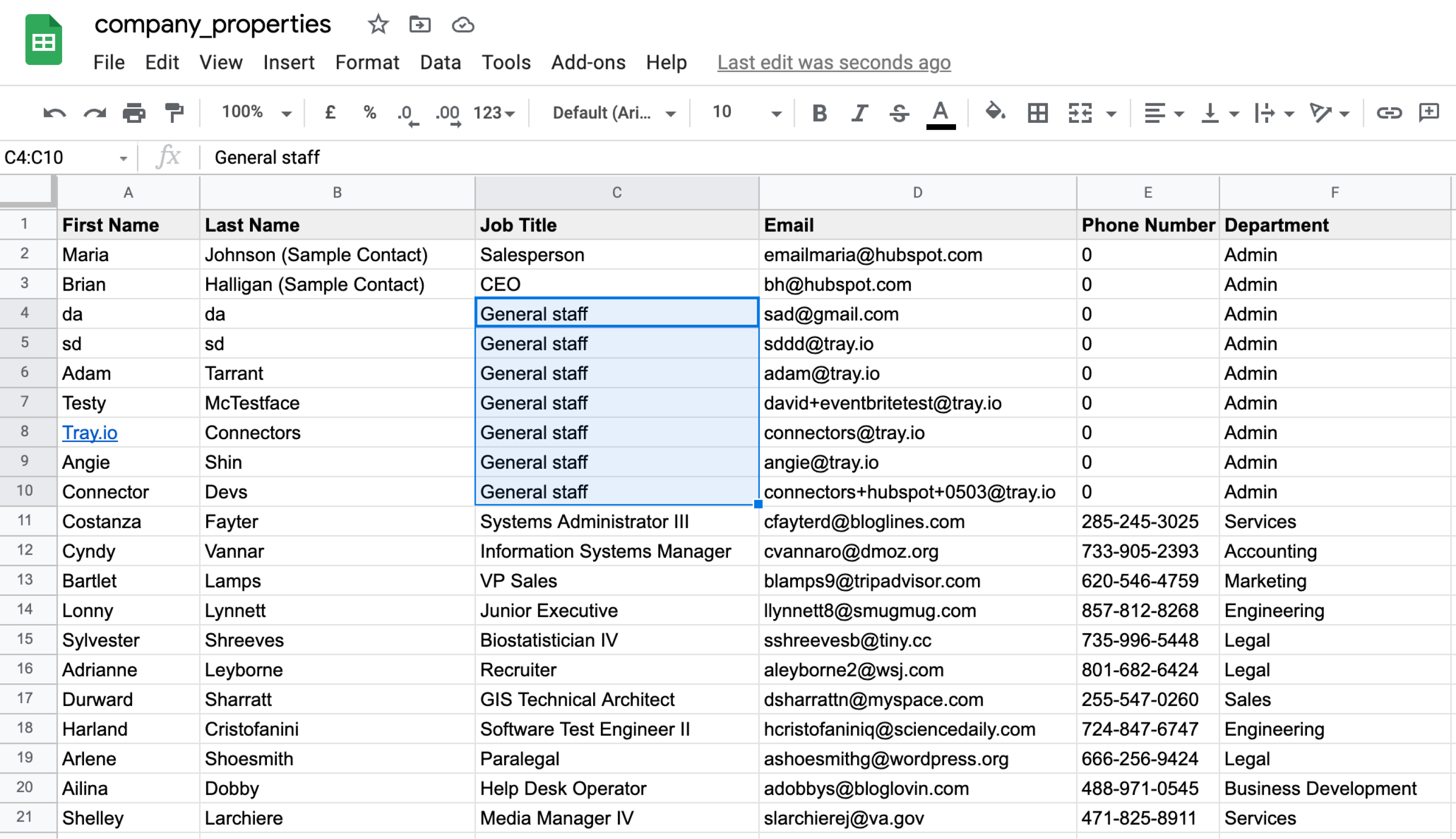Expand the merge cells dropdown arrow

pos(1112,113)
